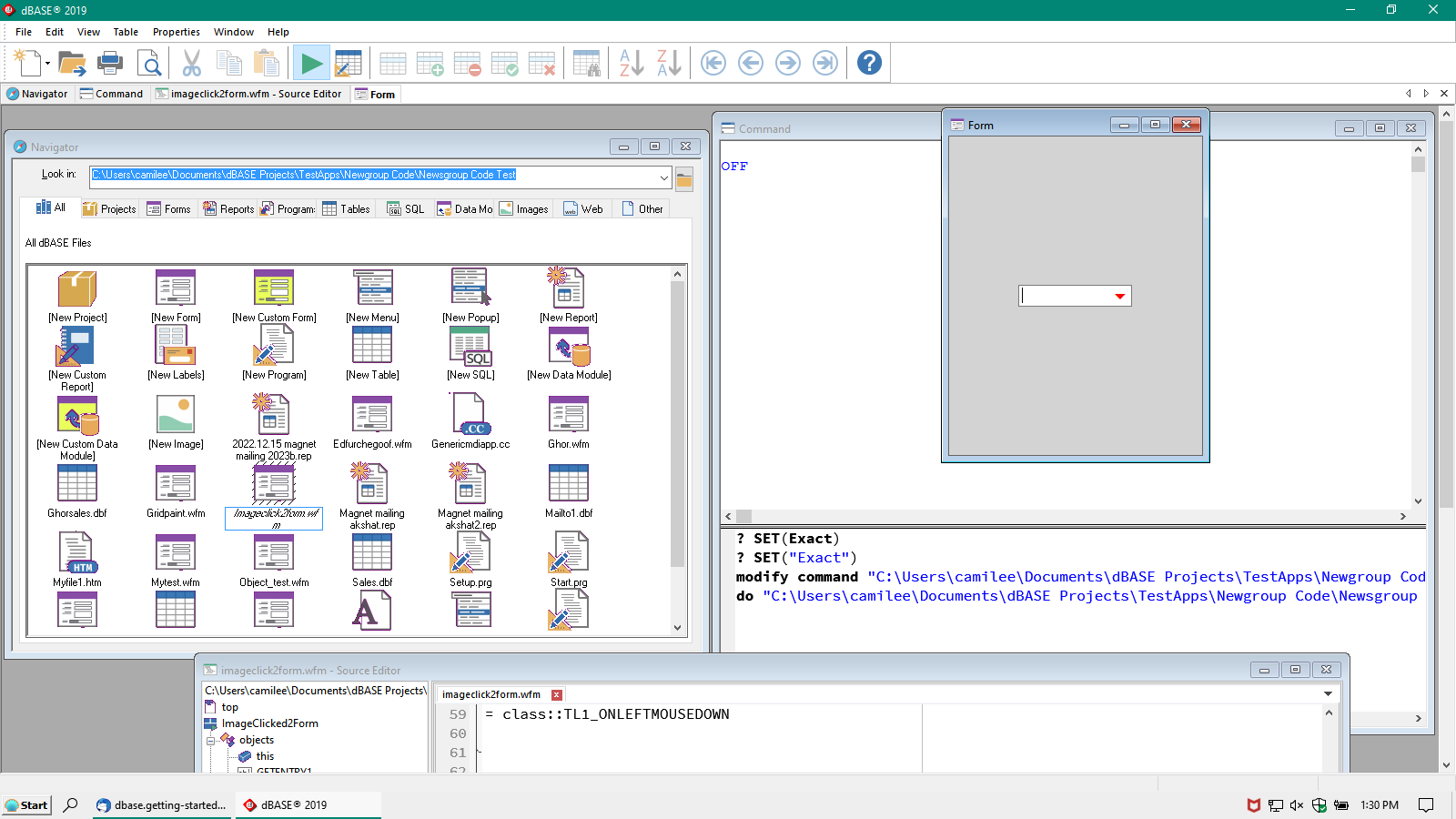Close the imageclick2form.wfm editor tab
Screen dimensions: 1456x819
(x=557, y=694)
